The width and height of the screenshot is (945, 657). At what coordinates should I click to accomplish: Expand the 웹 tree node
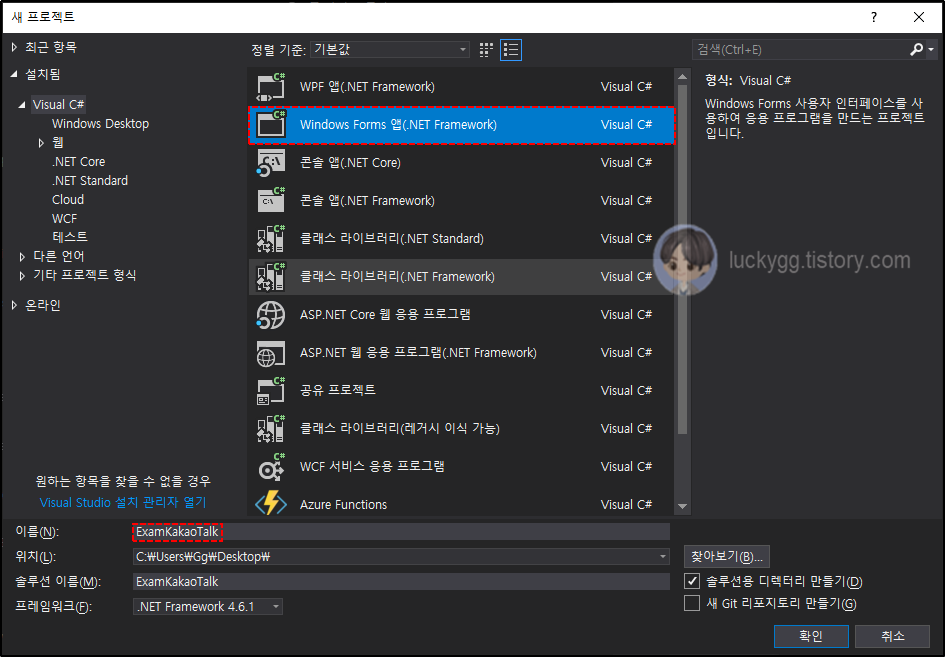[x=41, y=143]
